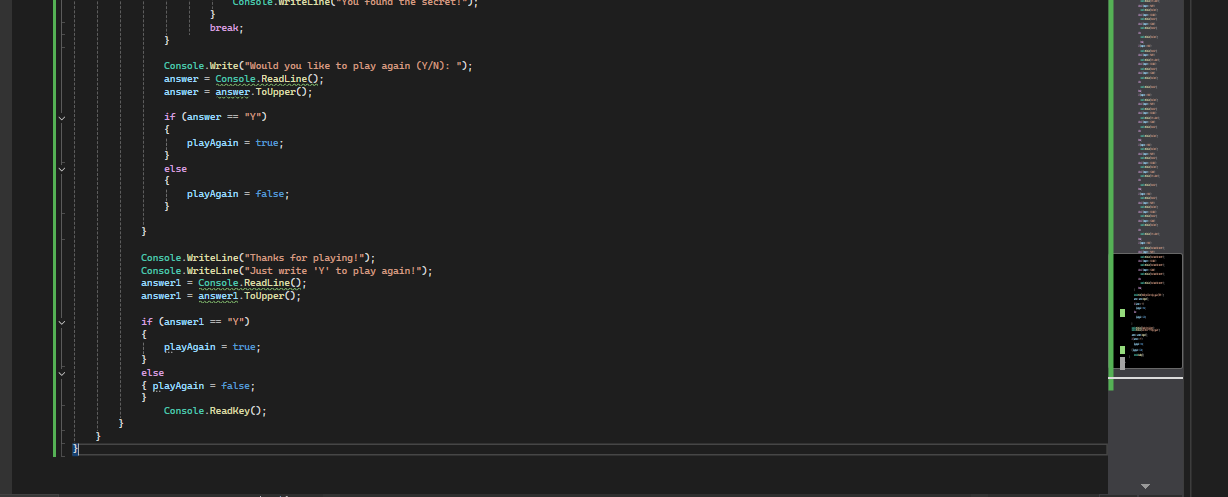The width and height of the screenshot is (1228, 497).
Task: Click 'playAgain = true;' under answer1 check
Action: [x=212, y=347]
